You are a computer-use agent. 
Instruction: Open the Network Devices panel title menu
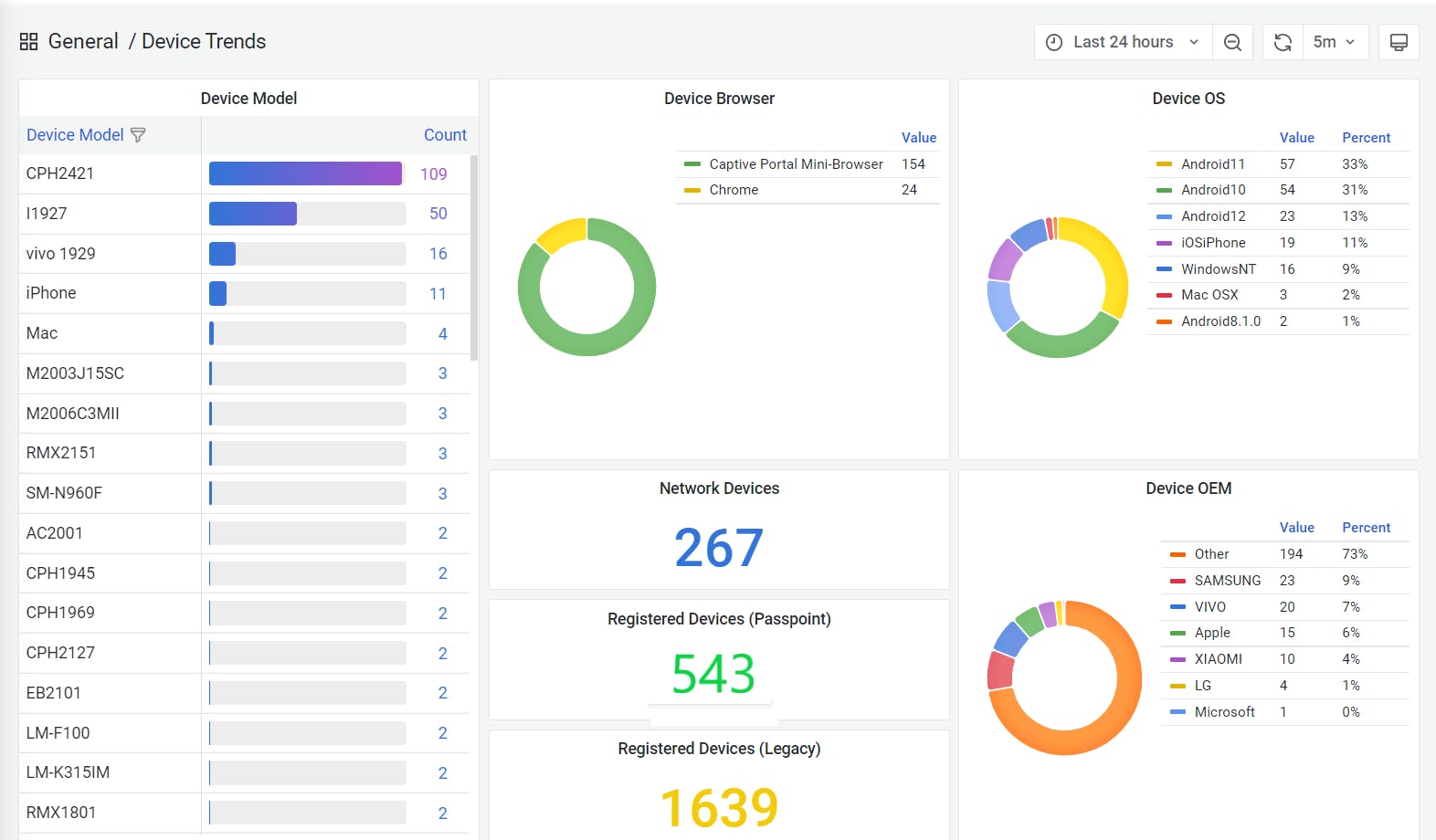(719, 488)
